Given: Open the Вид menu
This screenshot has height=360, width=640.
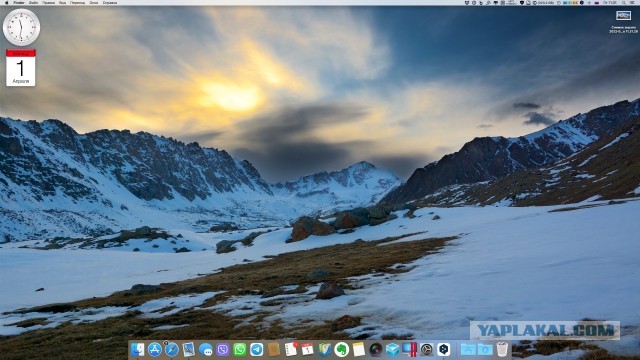Looking at the screenshot, I should 62,2.
